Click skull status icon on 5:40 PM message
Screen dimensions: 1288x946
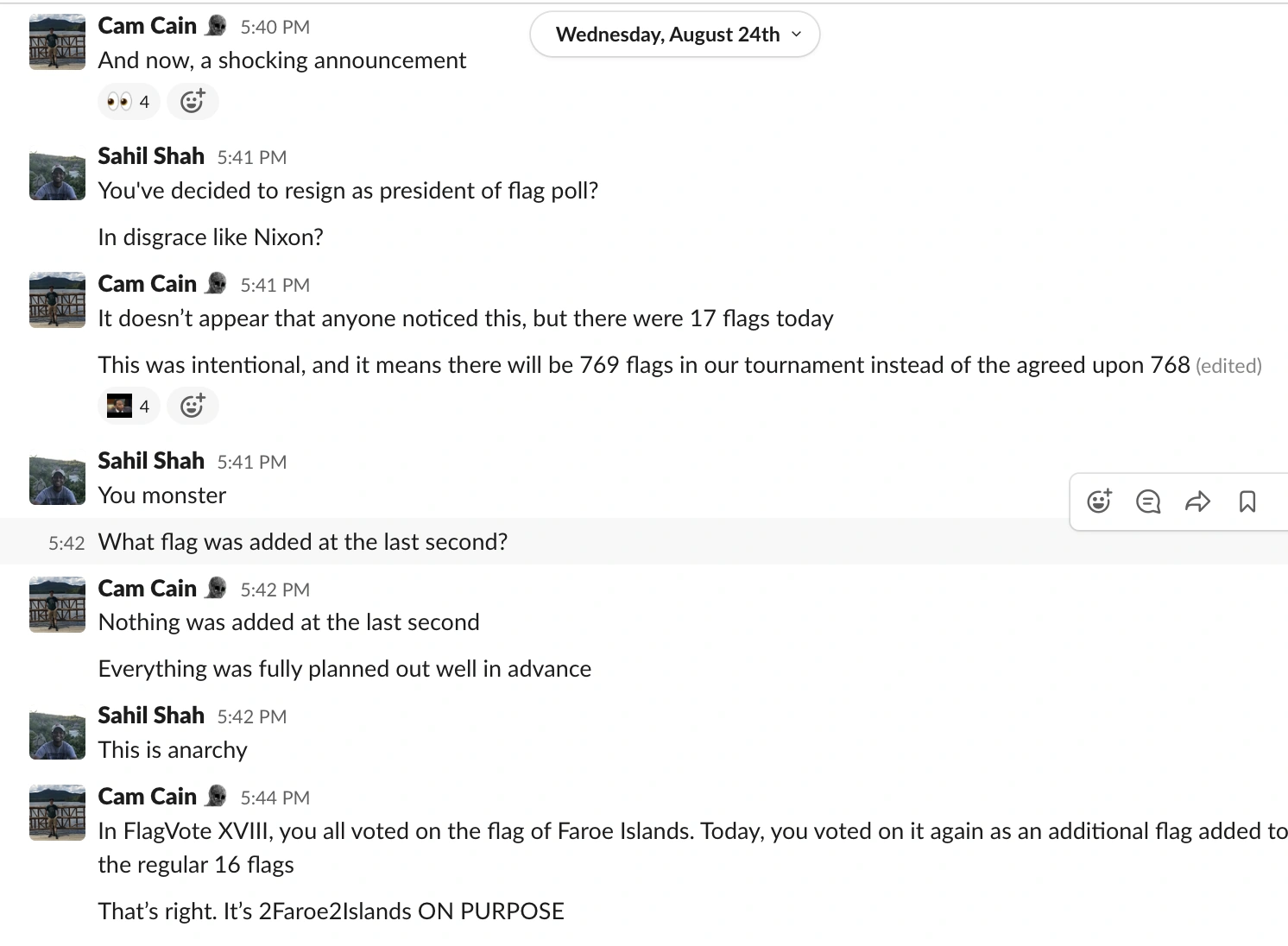(x=217, y=26)
